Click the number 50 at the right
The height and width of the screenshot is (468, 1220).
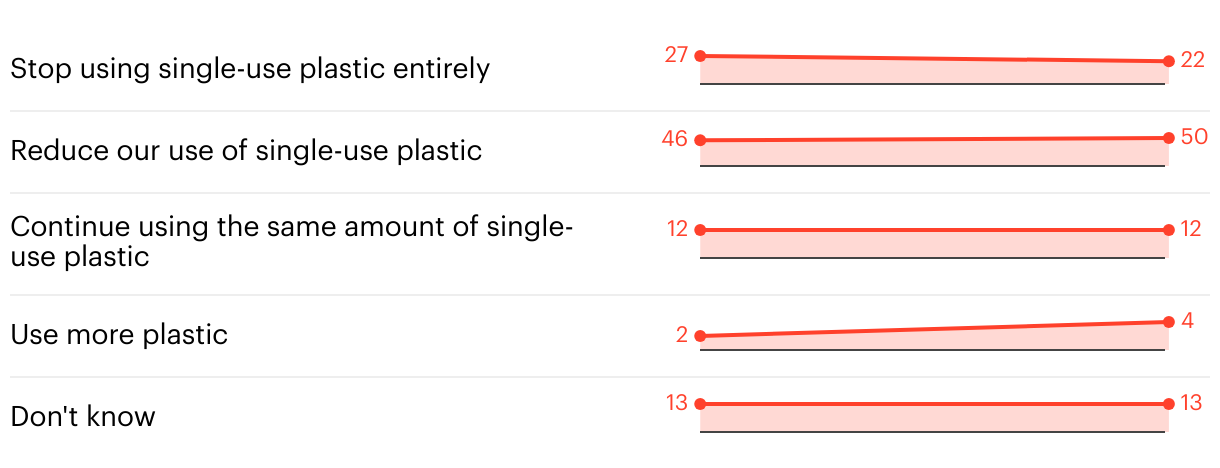(x=1194, y=137)
